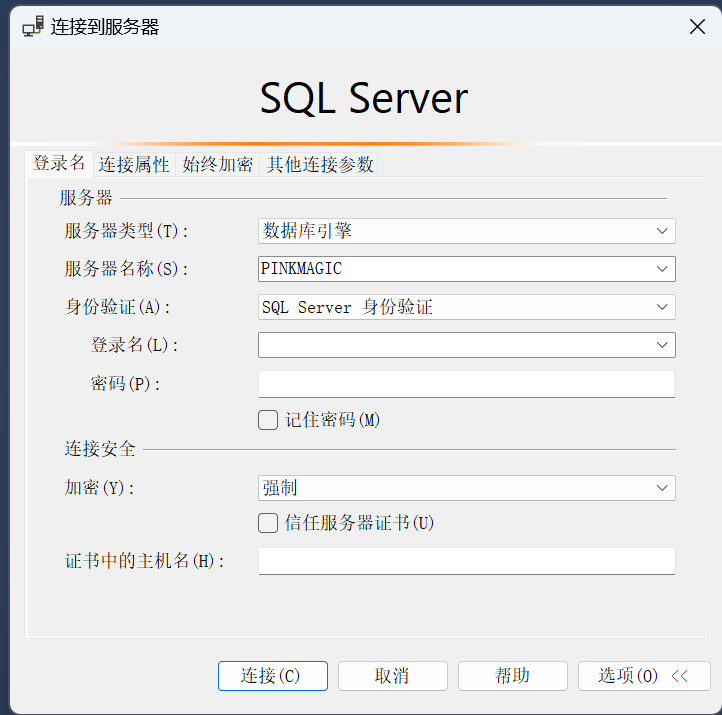Enable the 记住密码 checkbox
The image size is (722, 715).
point(268,420)
